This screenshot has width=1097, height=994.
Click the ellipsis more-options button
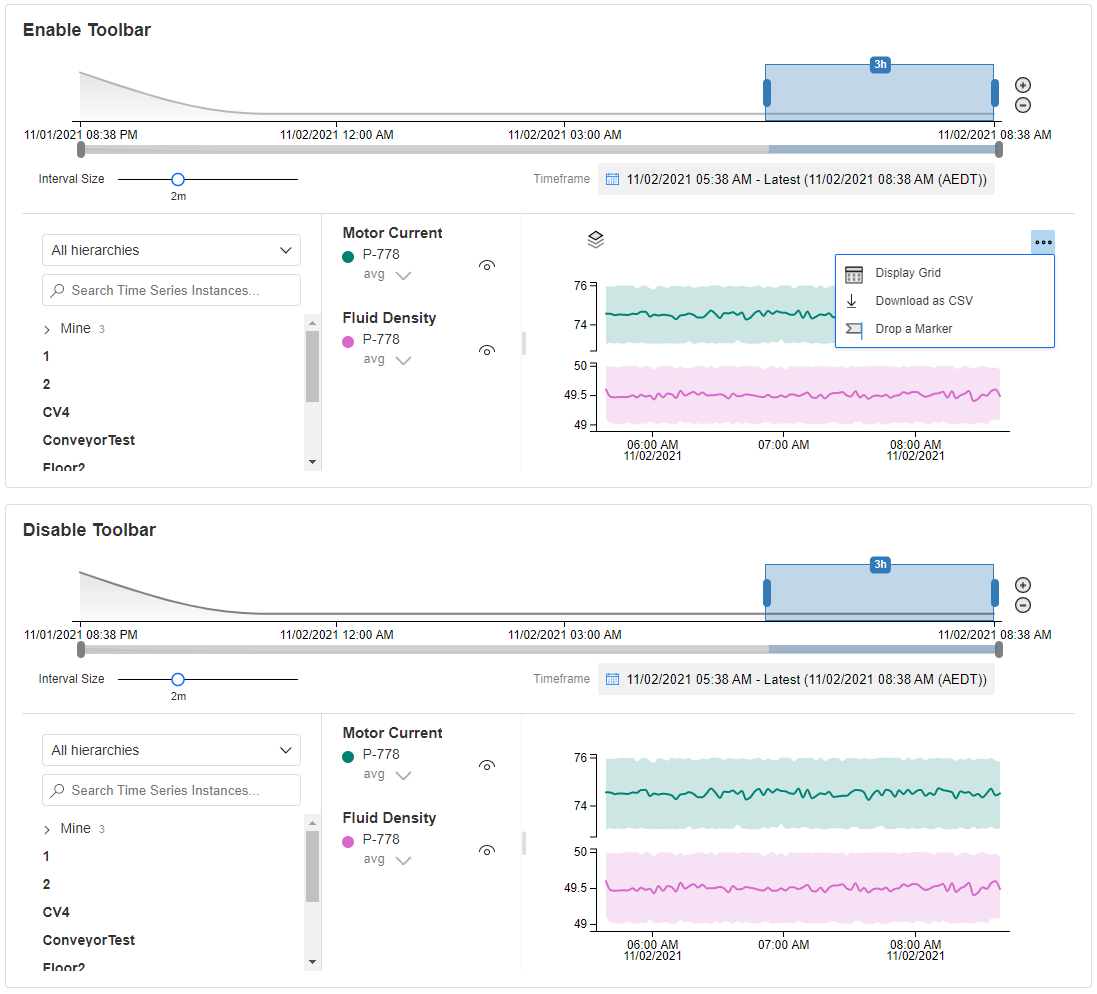[1043, 242]
